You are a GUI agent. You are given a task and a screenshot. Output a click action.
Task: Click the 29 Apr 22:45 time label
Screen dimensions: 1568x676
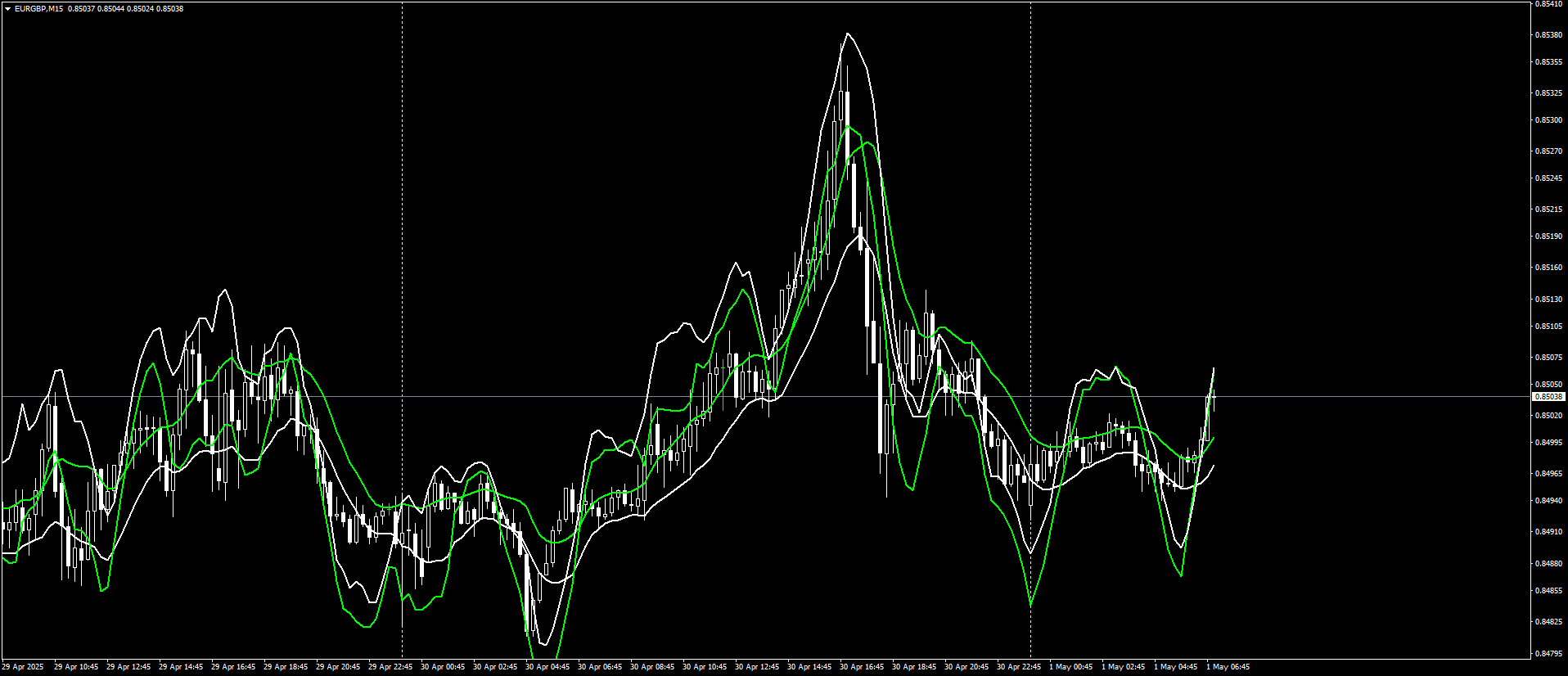[x=390, y=667]
